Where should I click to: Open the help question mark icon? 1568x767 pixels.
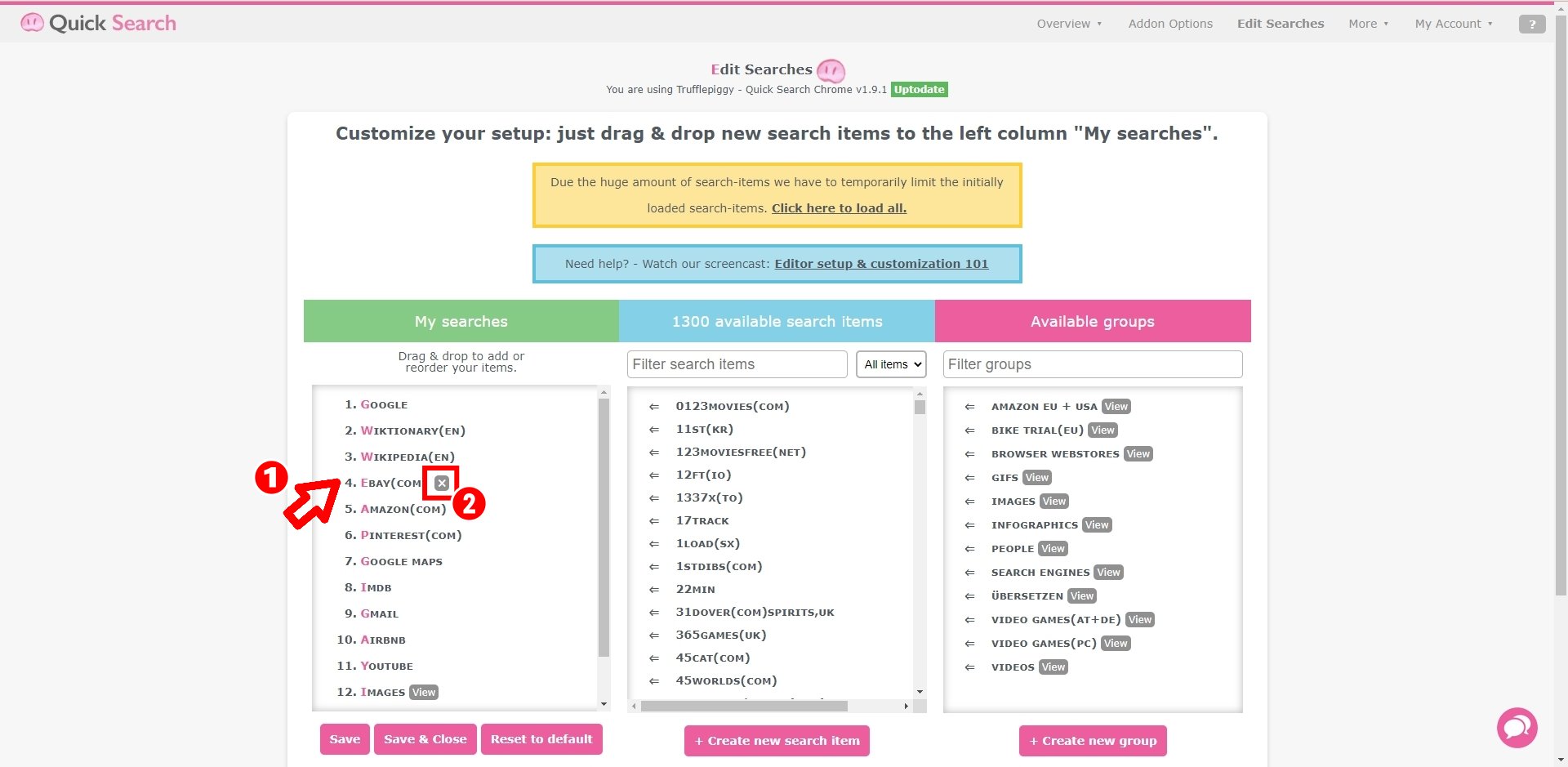click(x=1532, y=25)
